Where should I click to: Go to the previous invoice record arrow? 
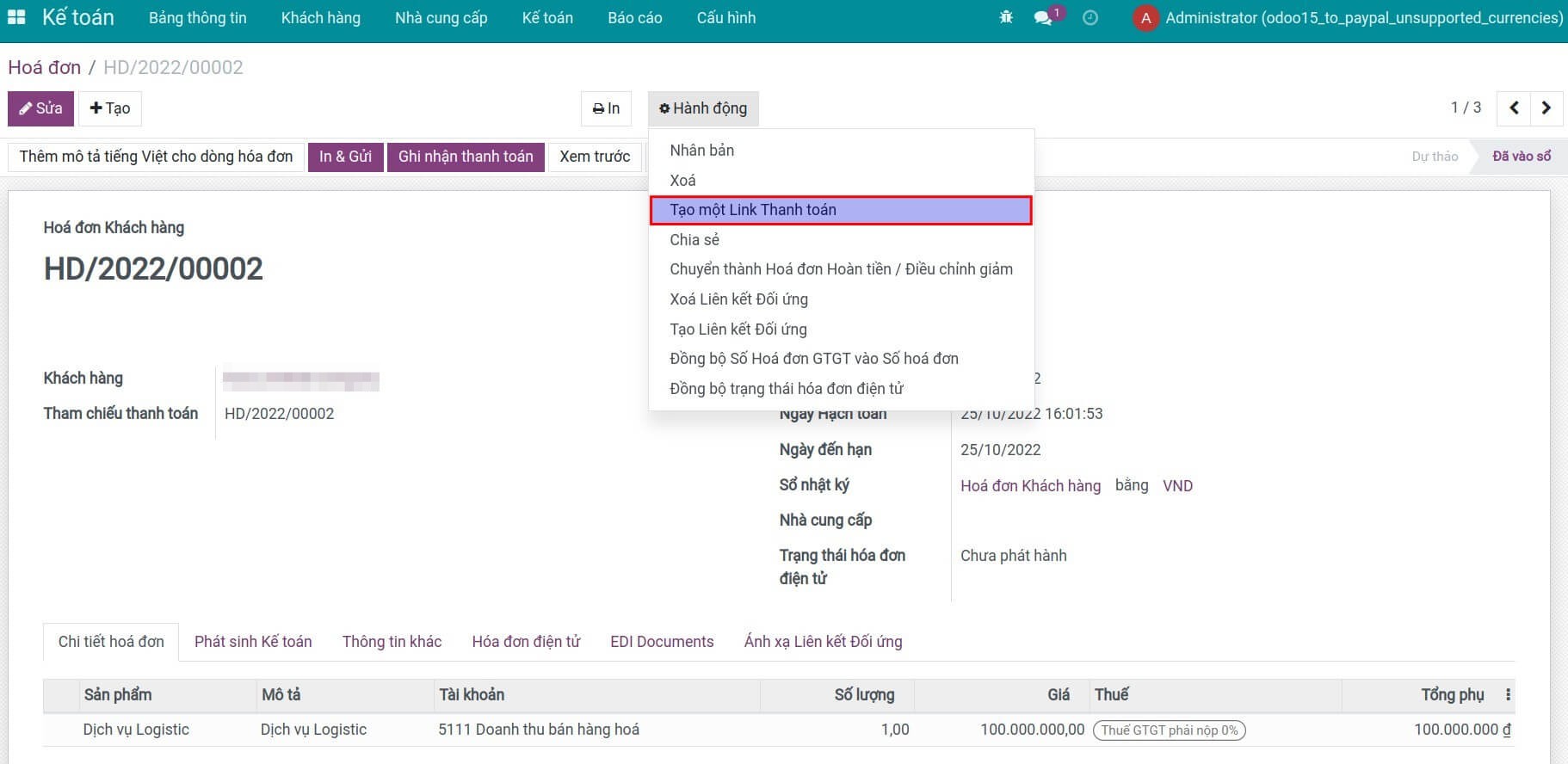[x=1514, y=108]
